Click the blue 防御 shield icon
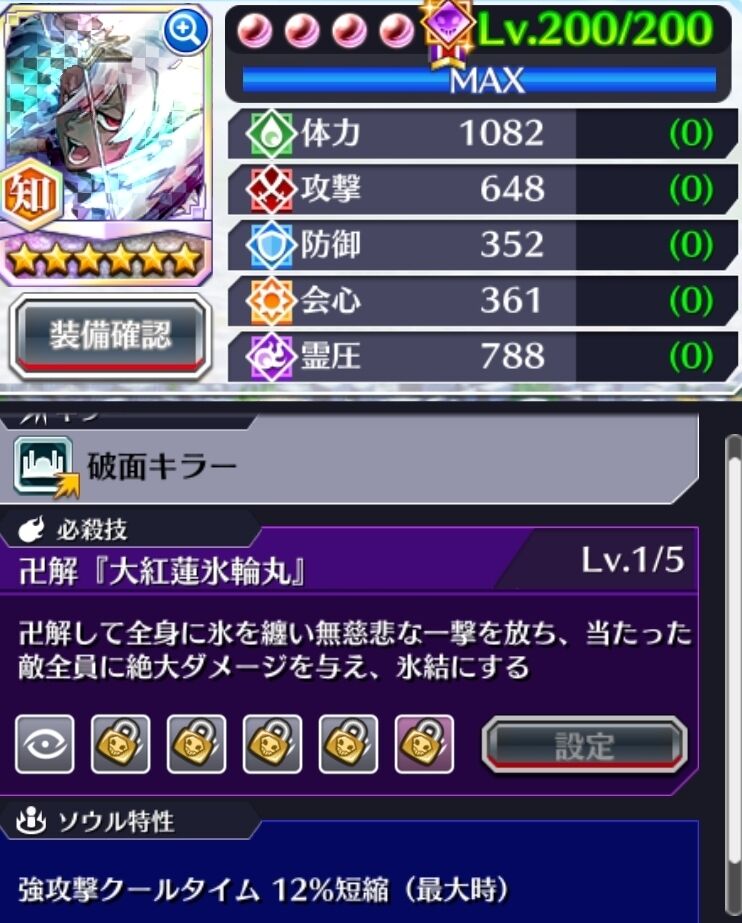This screenshot has height=923, width=742. 270,245
